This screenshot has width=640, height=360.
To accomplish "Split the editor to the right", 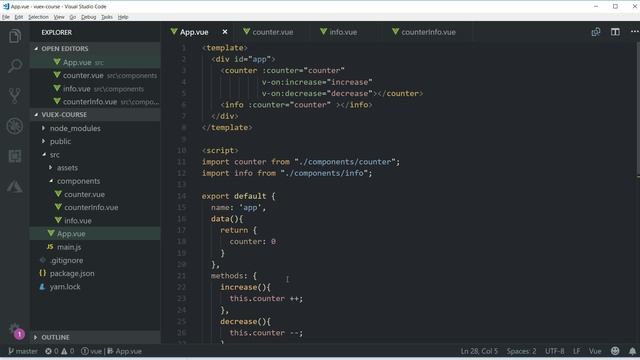I will click(615, 32).
